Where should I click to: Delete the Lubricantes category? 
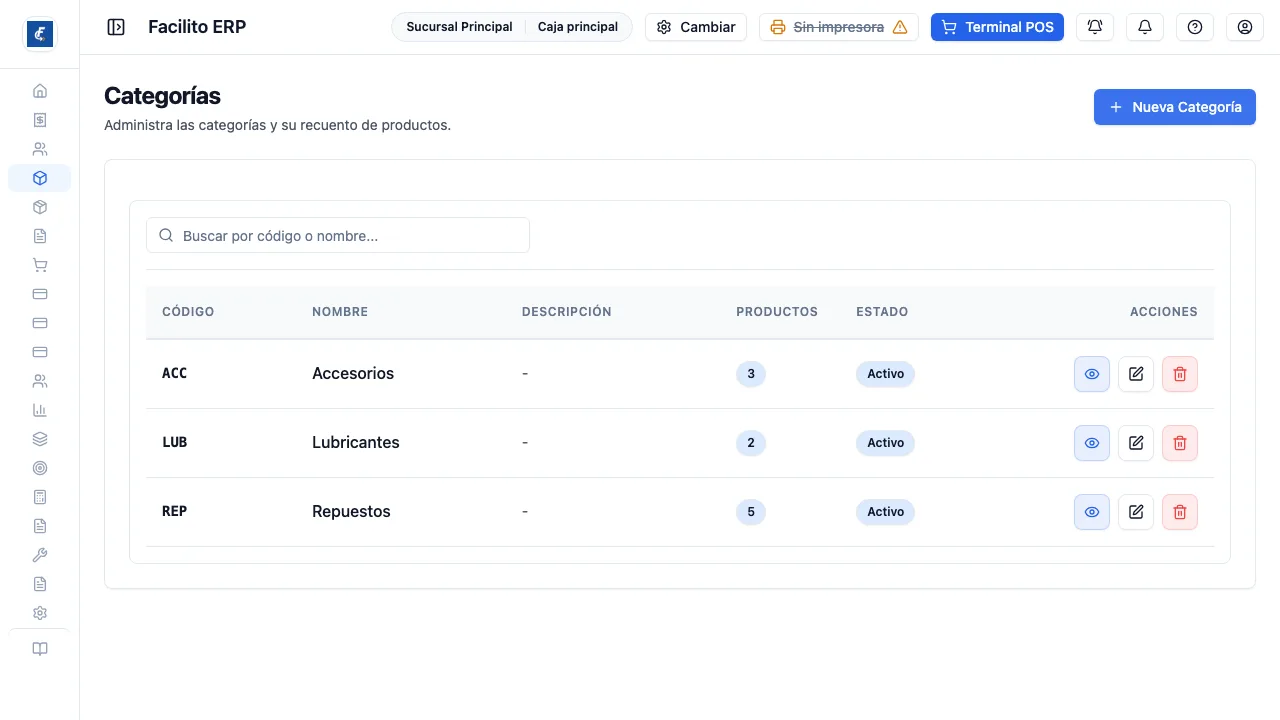(x=1180, y=443)
